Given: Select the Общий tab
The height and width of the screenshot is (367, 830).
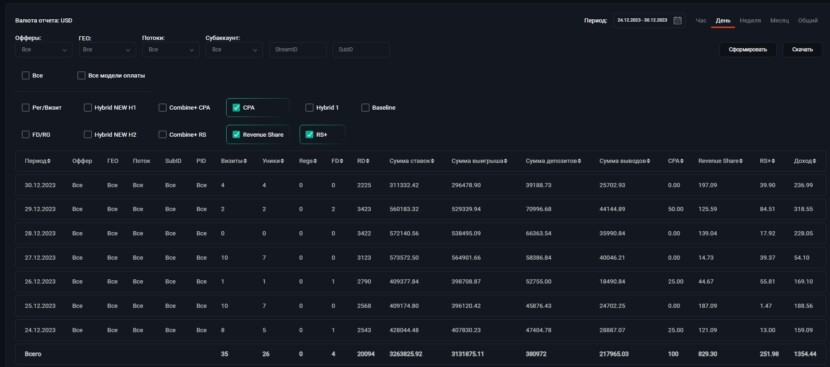Looking at the screenshot, I should [x=808, y=21].
